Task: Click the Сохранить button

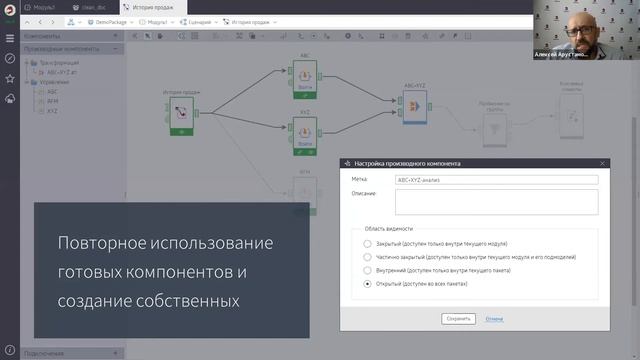Action: (458, 319)
